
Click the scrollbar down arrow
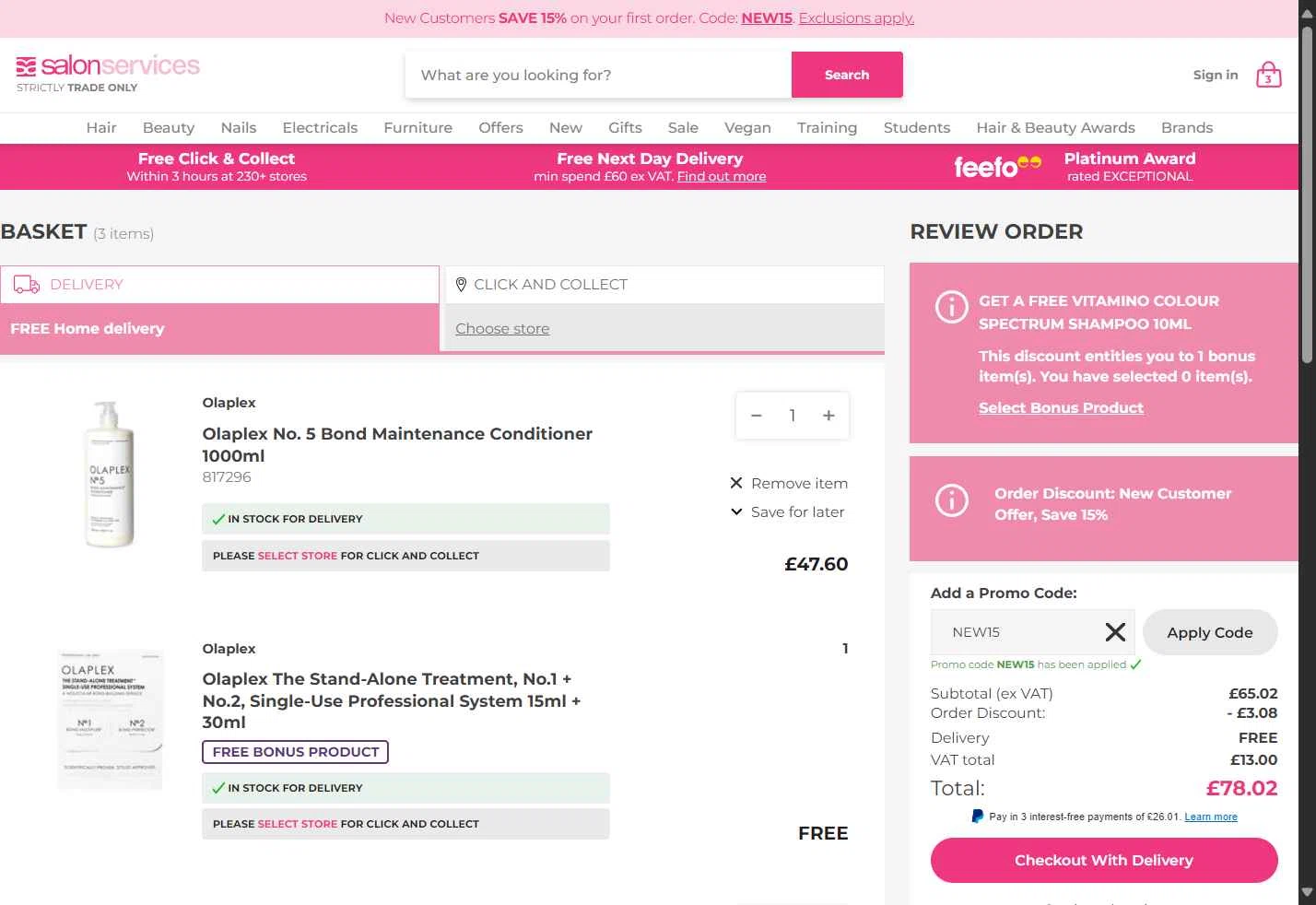coord(1307,893)
